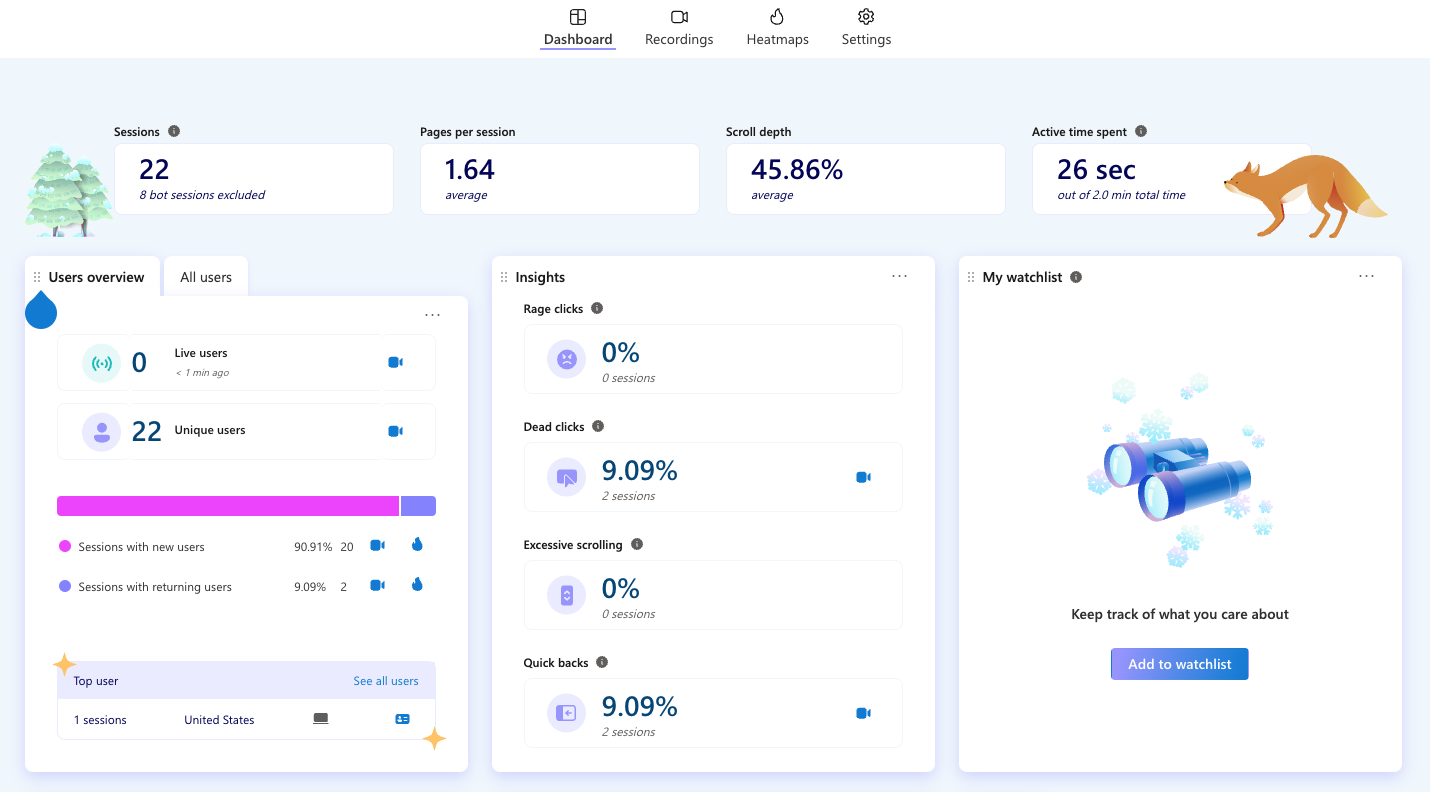The width and height of the screenshot is (1430, 792).
Task: View recordings of Unique users
Action: coord(395,431)
